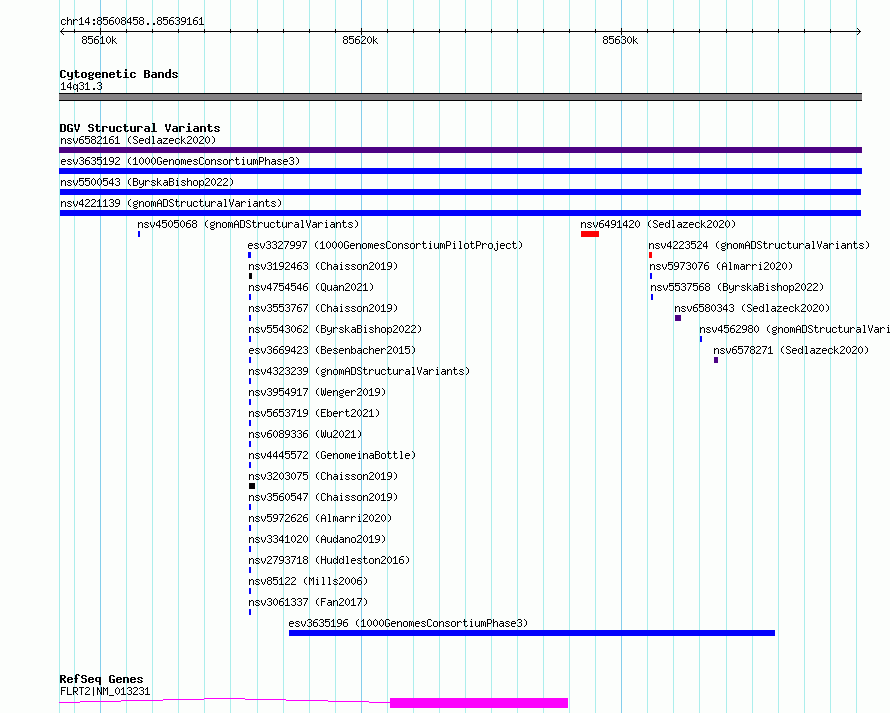Open nsv3560547 (Chaisson2019) label
The height and width of the screenshot is (713, 890).
pos(323,497)
